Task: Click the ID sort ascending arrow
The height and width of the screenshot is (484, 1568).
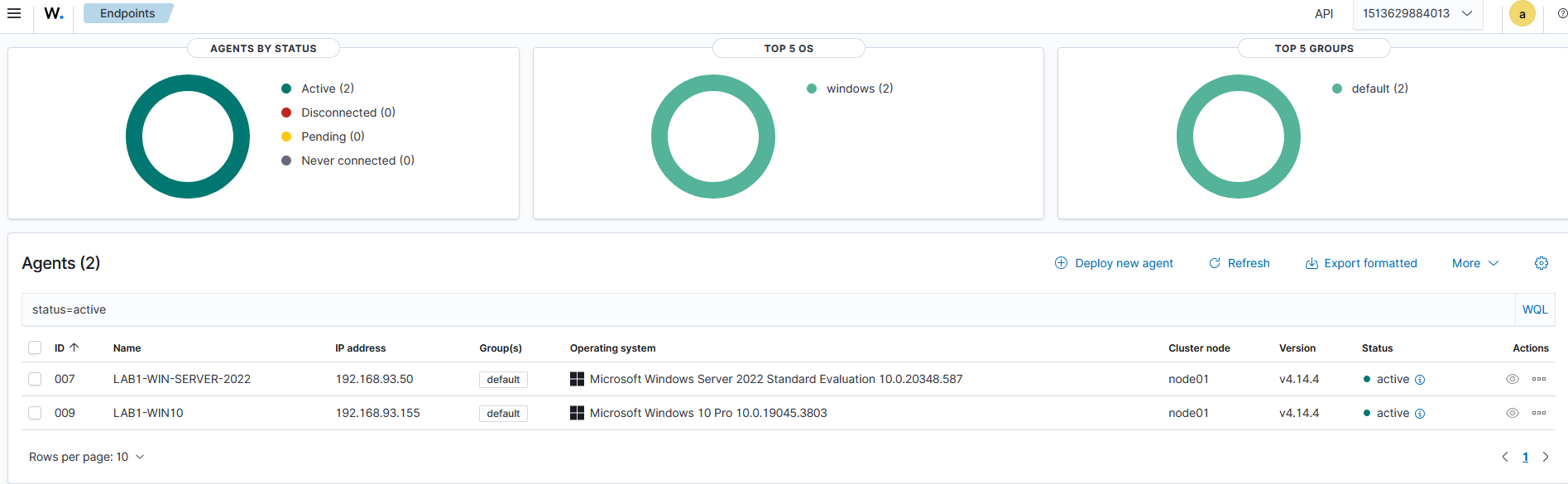Action: 74,347
